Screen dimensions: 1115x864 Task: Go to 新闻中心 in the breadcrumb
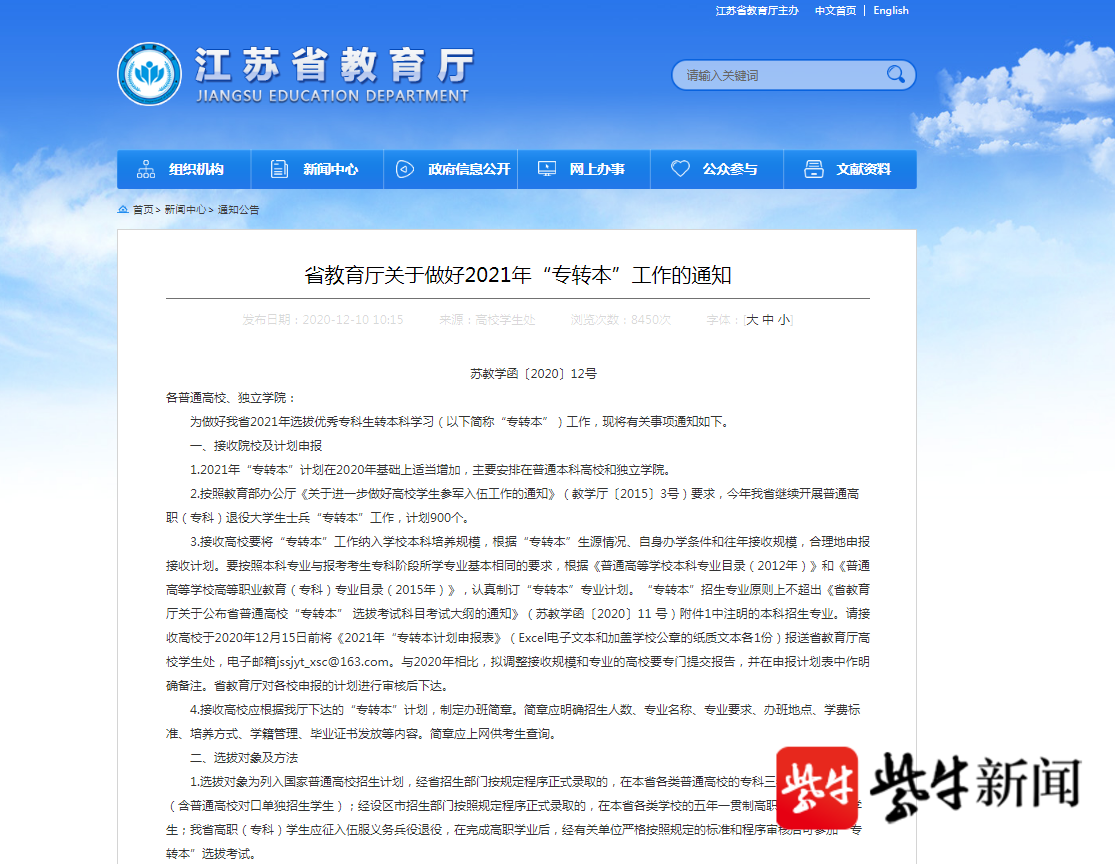click(x=185, y=210)
